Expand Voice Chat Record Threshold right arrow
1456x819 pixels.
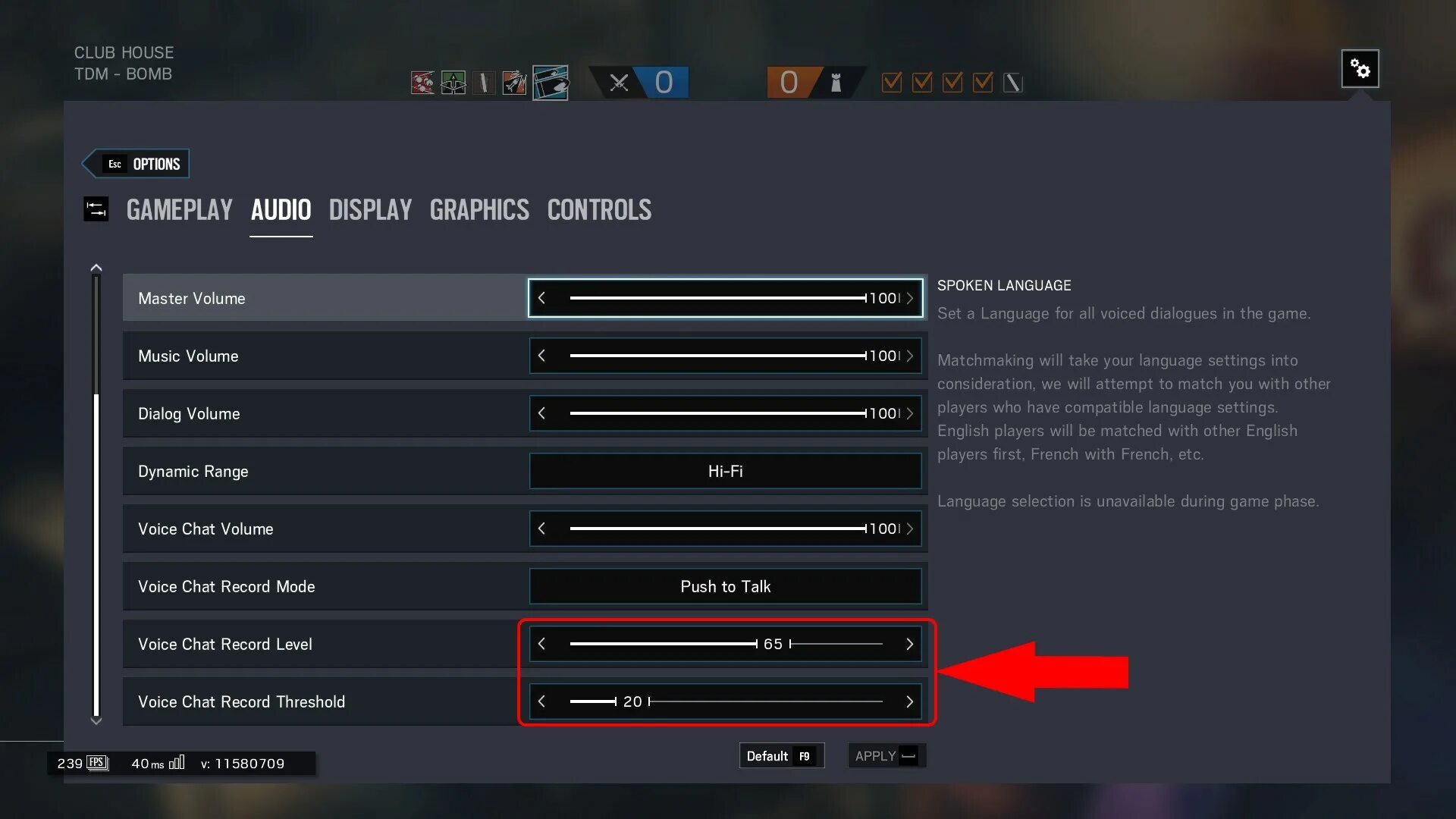909,701
